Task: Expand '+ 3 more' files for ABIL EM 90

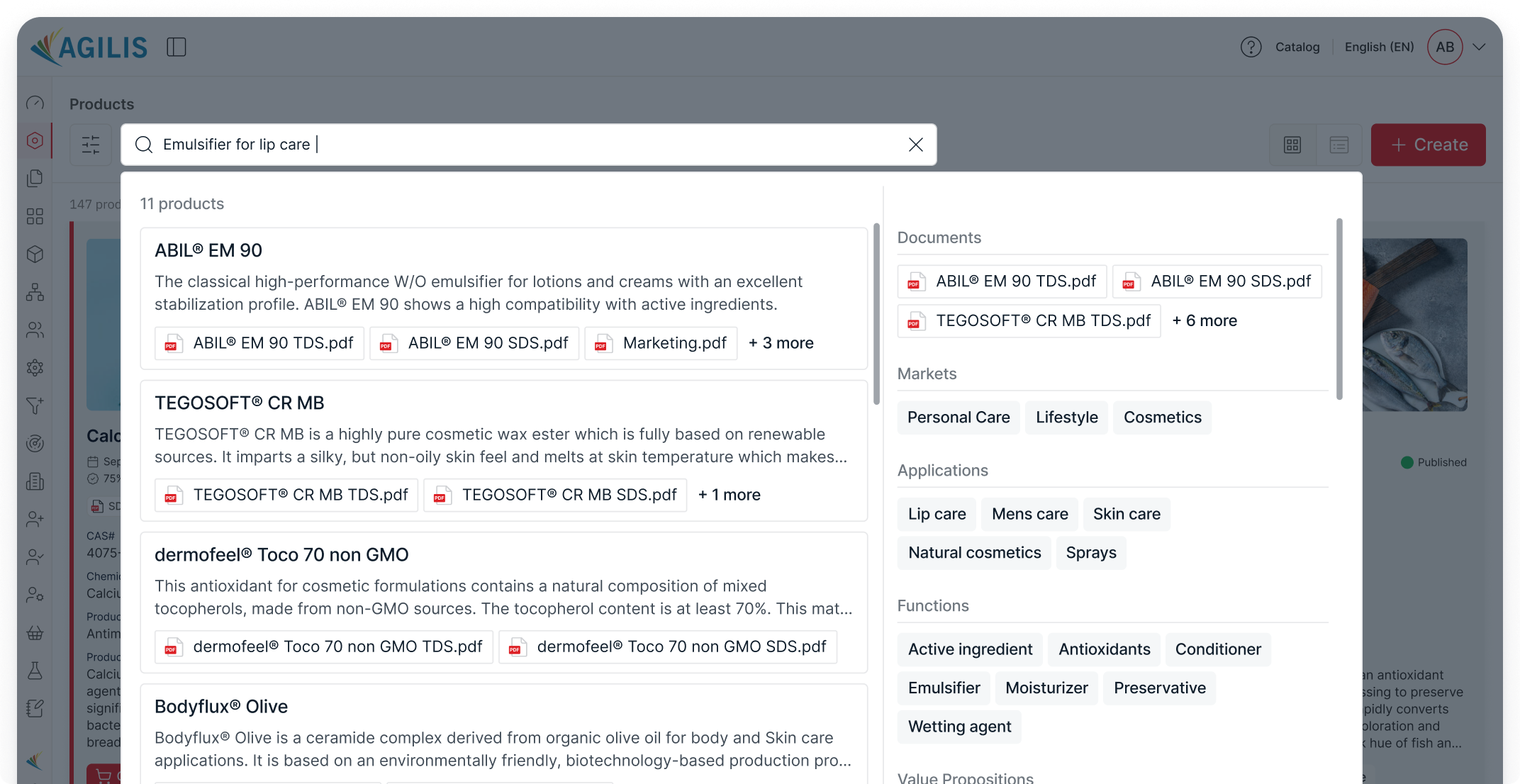Action: click(x=781, y=343)
